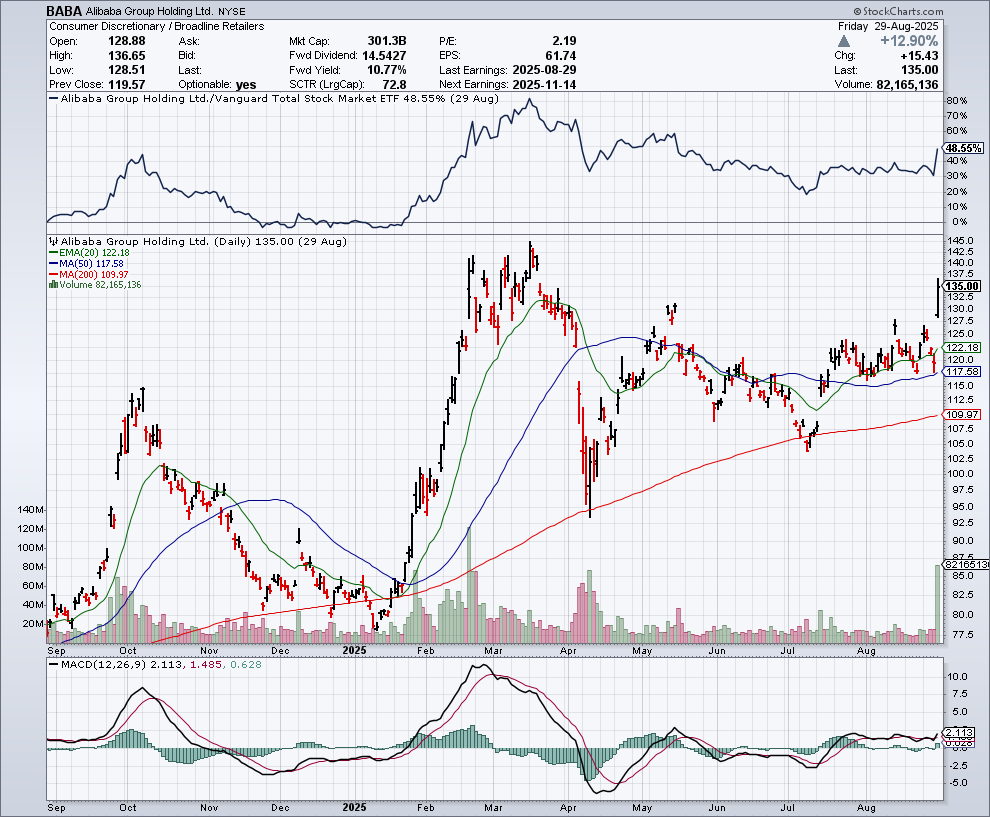The height and width of the screenshot is (817, 990).
Task: Select the BABA ticker symbol in the header
Action: (64, 11)
